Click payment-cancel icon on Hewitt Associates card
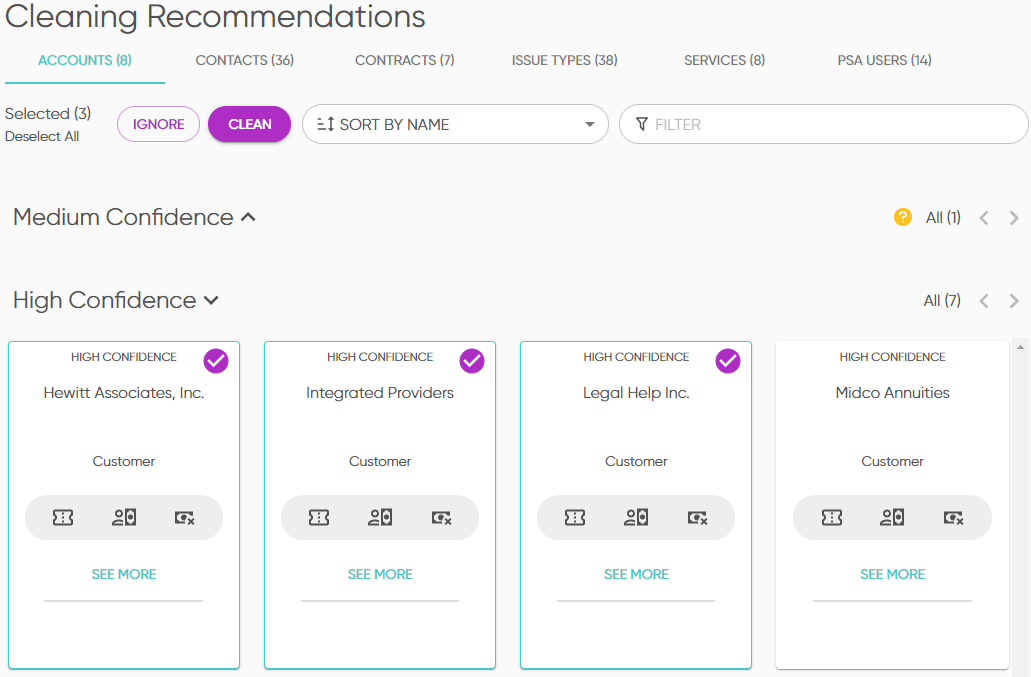 pyautogui.click(x=185, y=518)
